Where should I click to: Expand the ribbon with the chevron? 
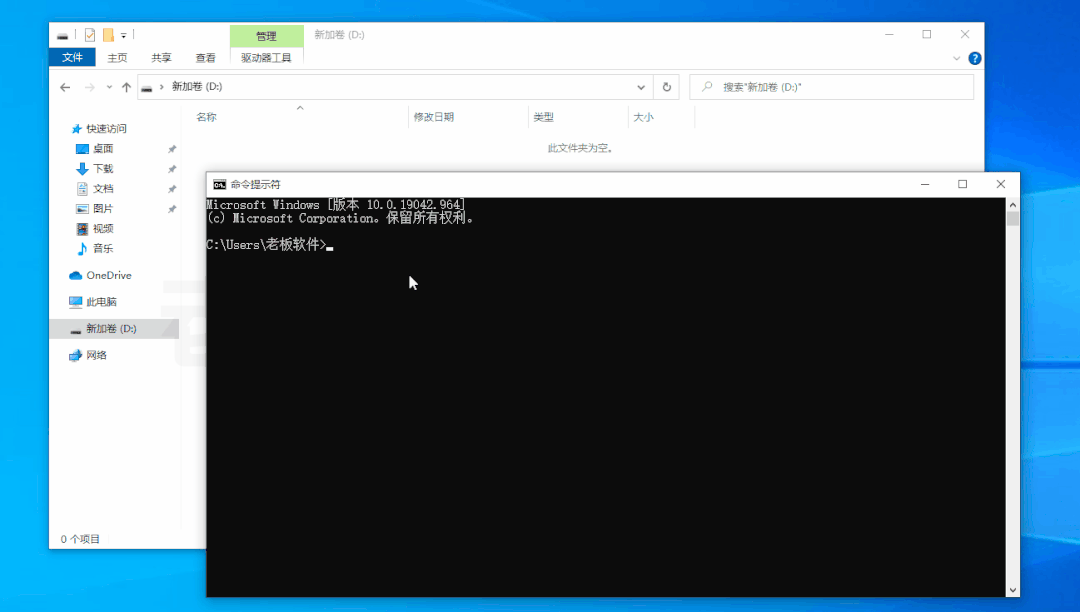pyautogui.click(x=956, y=59)
